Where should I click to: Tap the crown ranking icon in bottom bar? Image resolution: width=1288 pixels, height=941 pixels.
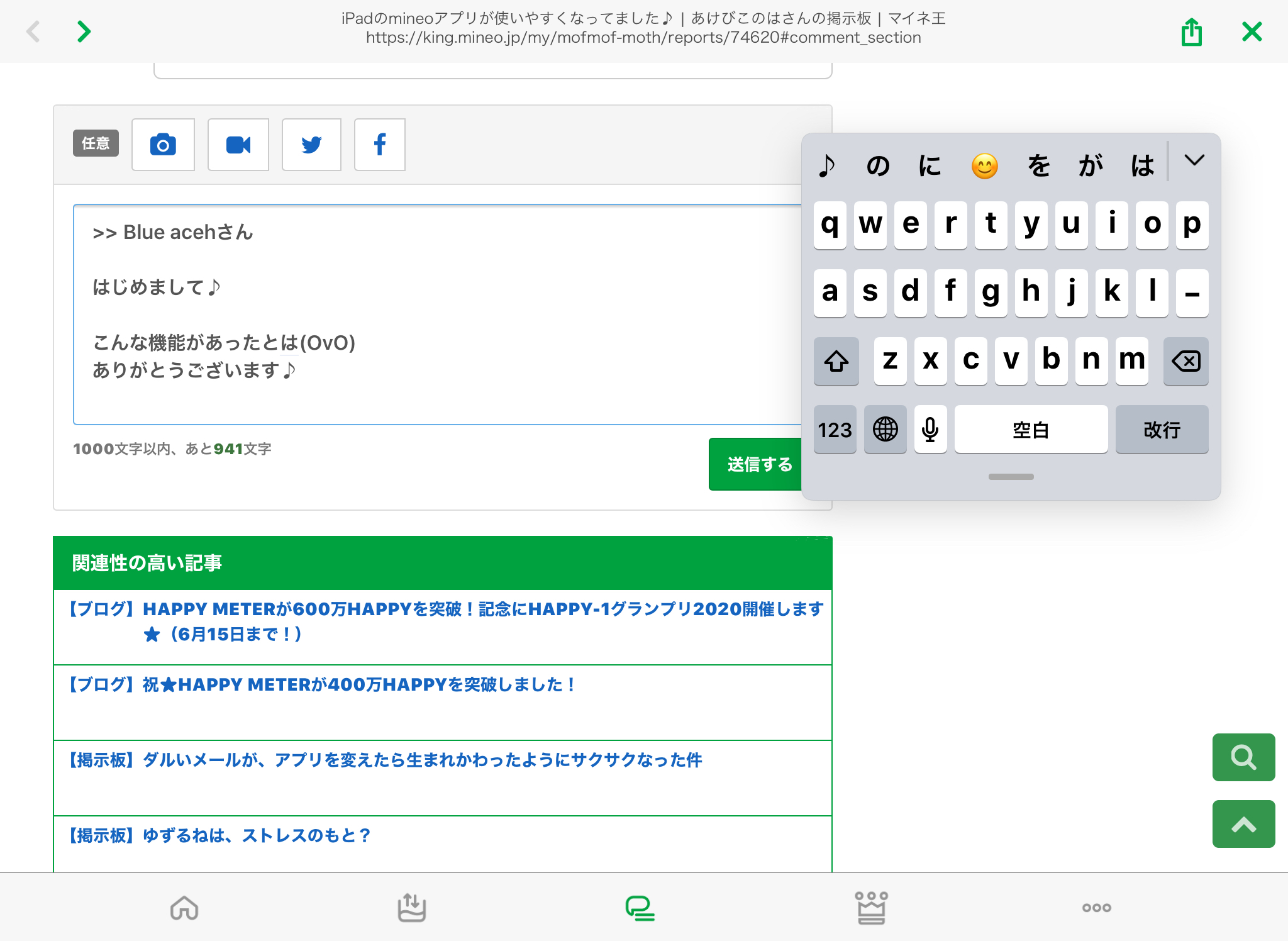871,908
